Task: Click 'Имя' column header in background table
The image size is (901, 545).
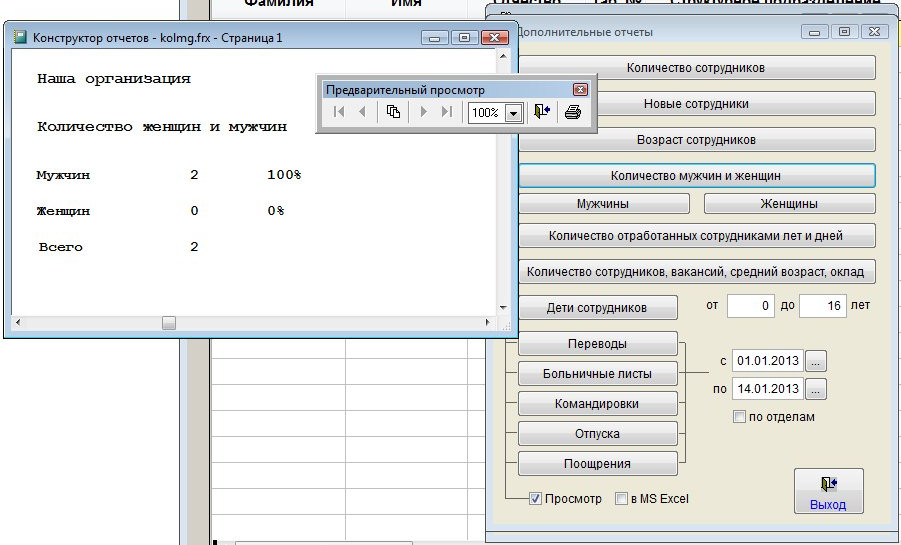Action: [406, 3]
